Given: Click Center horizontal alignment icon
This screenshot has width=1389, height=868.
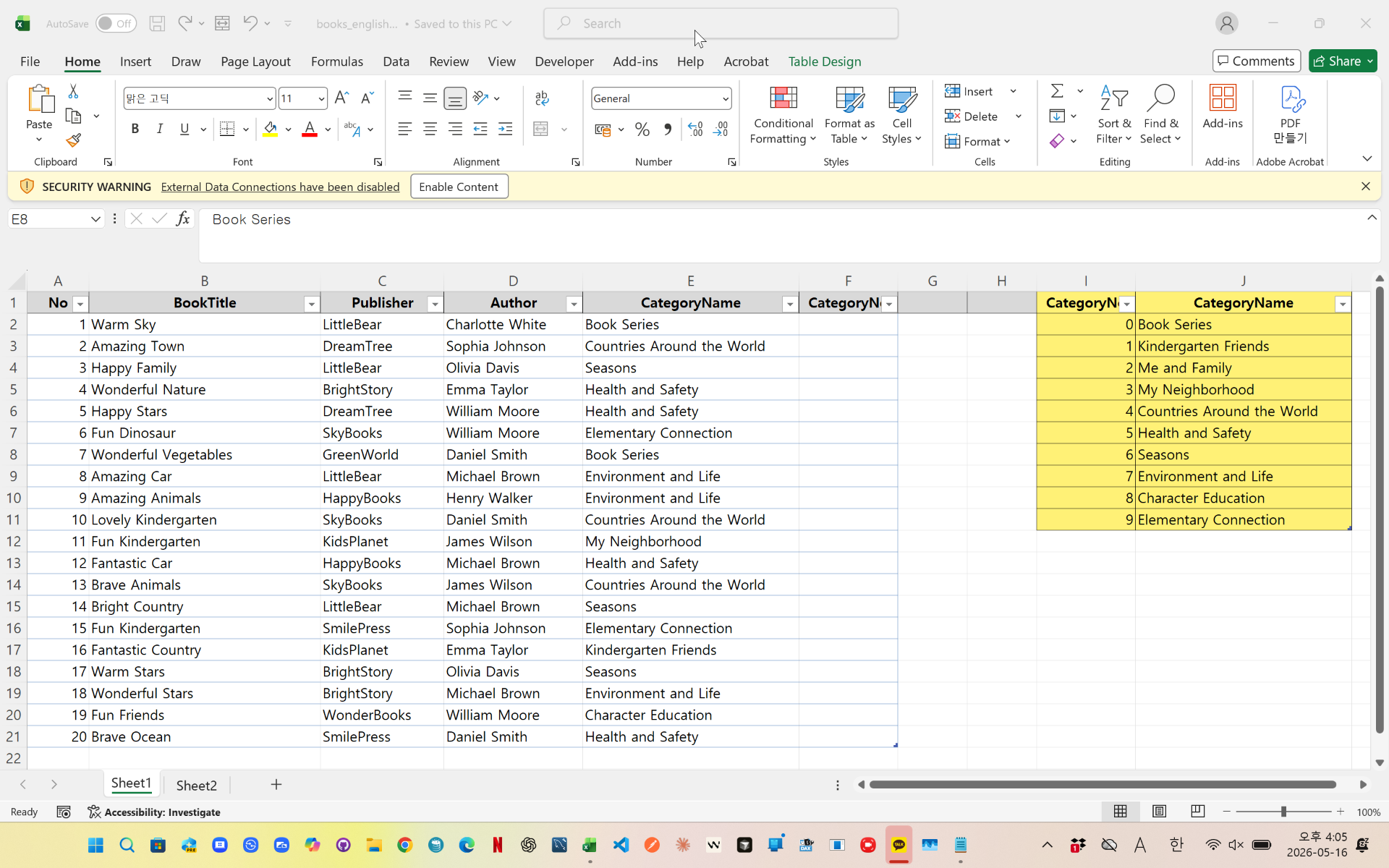Looking at the screenshot, I should click(x=430, y=129).
